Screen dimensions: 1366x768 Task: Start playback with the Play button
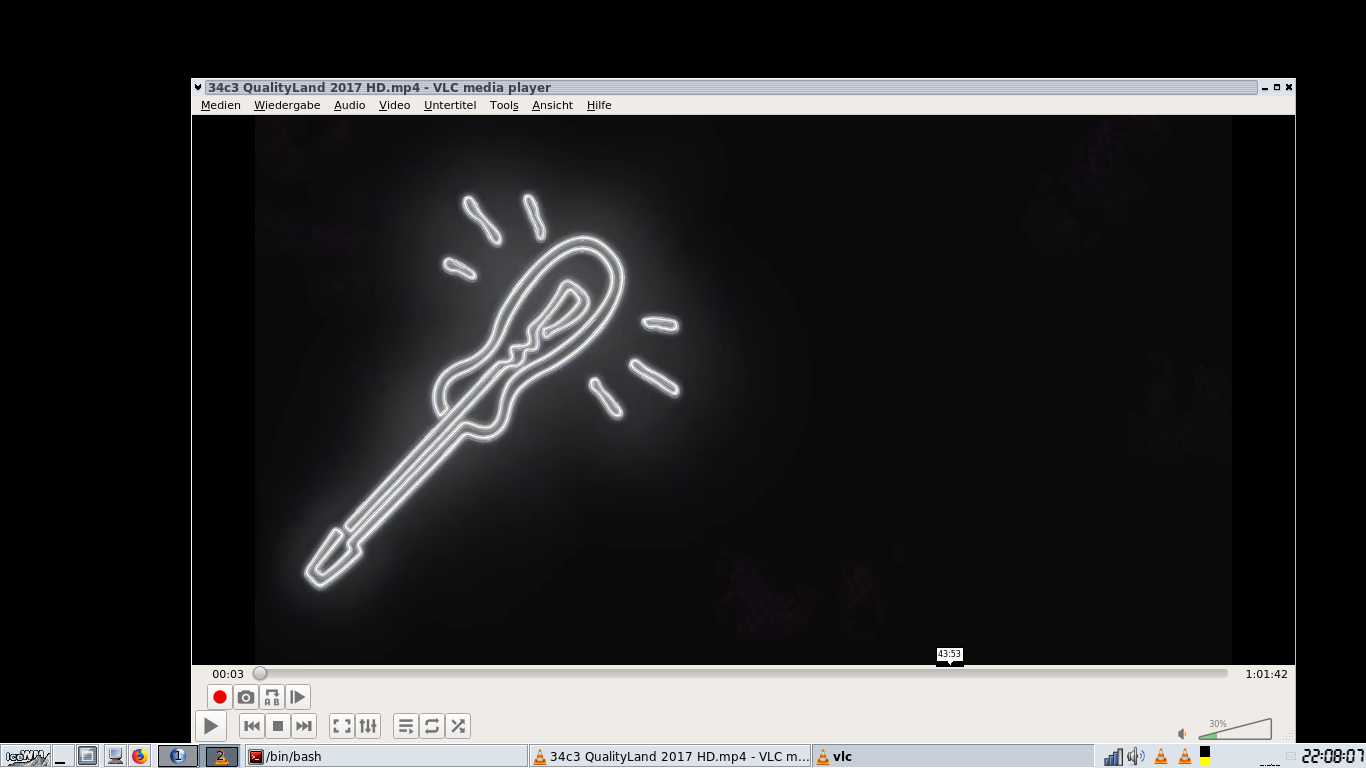point(210,726)
